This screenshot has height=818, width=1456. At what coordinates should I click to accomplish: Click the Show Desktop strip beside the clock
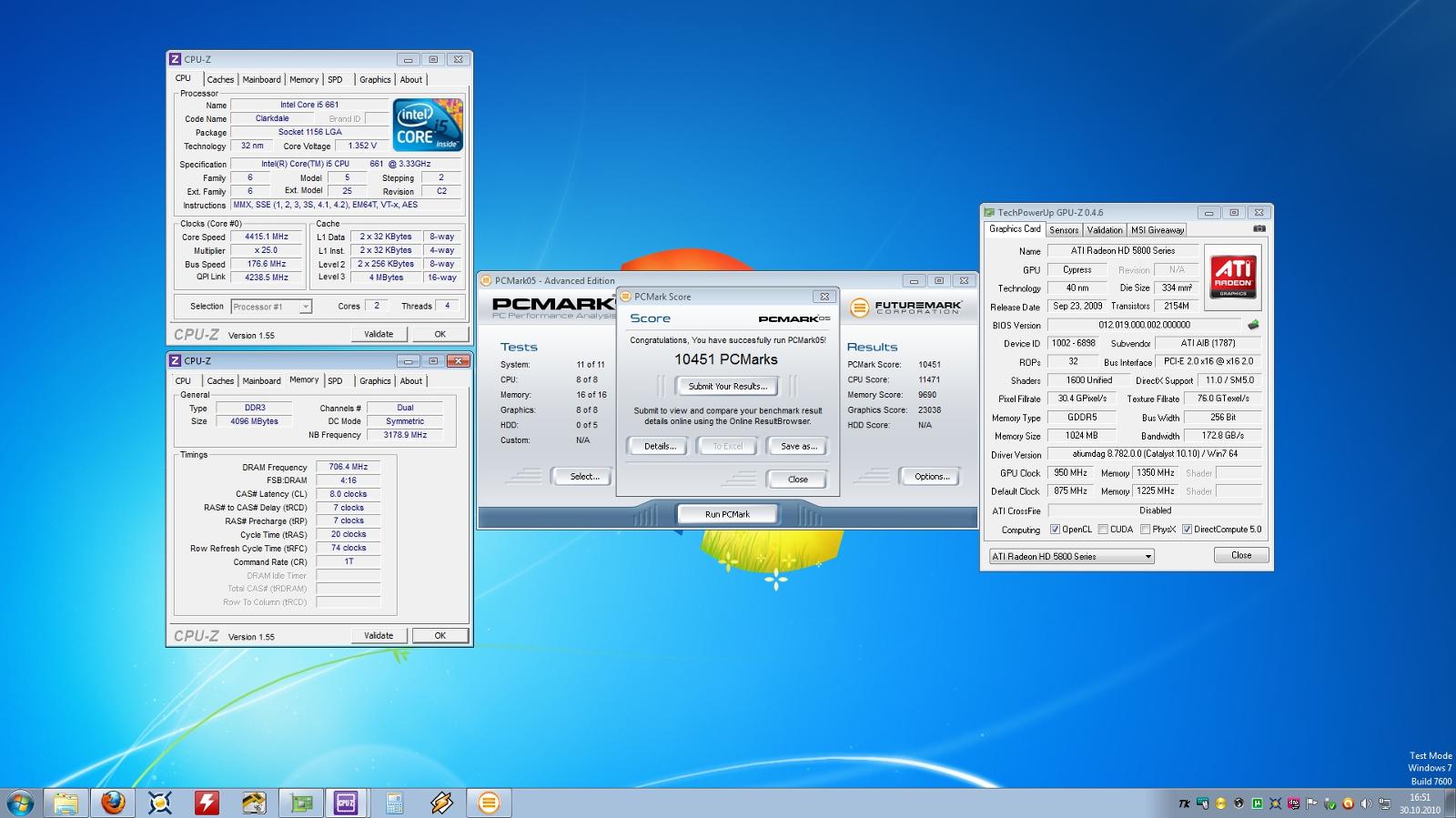pyautogui.click(x=1451, y=803)
